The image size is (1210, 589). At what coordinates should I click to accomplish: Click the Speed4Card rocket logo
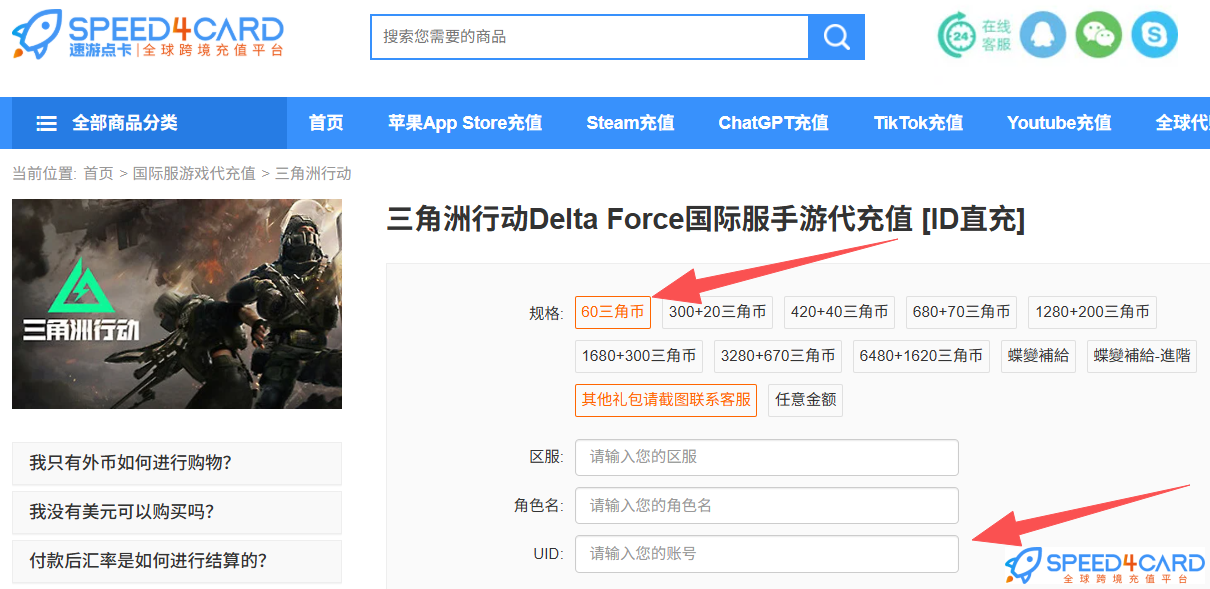148,34
